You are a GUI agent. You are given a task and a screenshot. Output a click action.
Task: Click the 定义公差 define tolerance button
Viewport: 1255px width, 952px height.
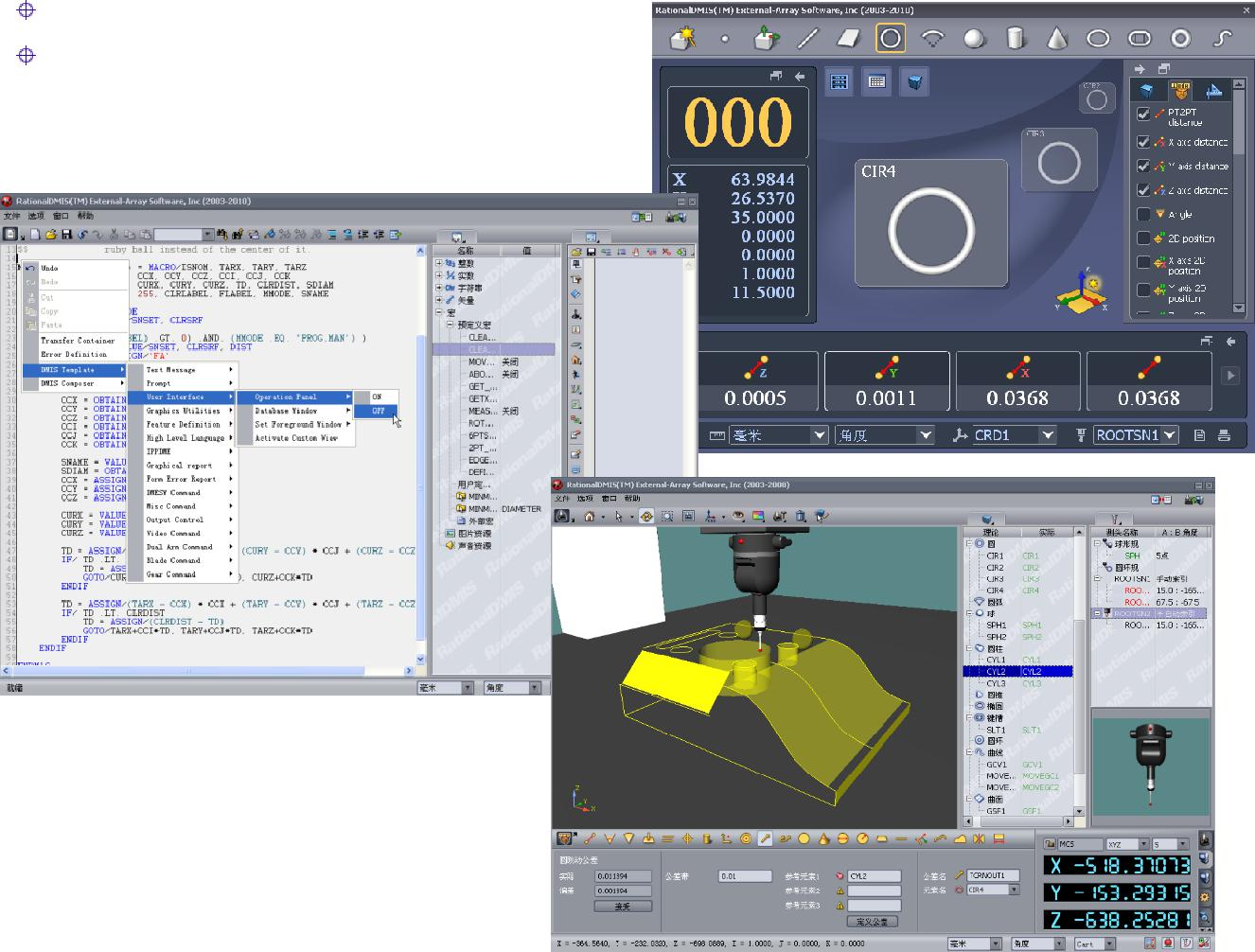873,921
